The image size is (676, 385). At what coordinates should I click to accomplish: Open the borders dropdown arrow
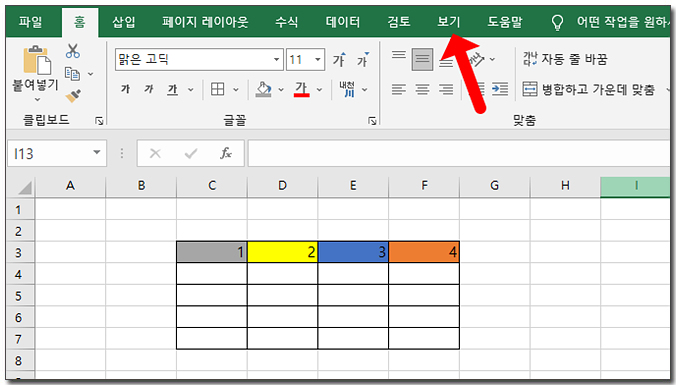(236, 90)
